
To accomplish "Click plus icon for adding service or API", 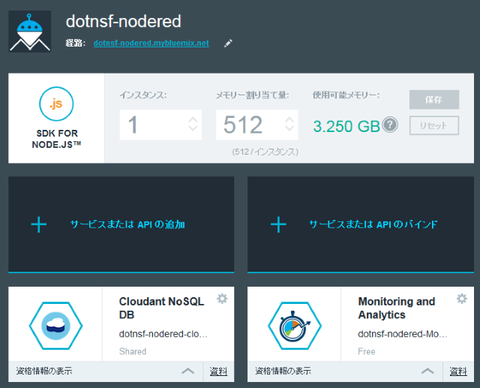I will click(39, 224).
